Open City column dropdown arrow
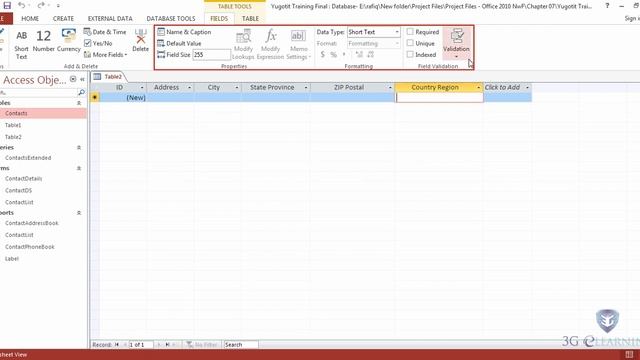Screen dimensions: 640x360 click(x=237, y=87)
